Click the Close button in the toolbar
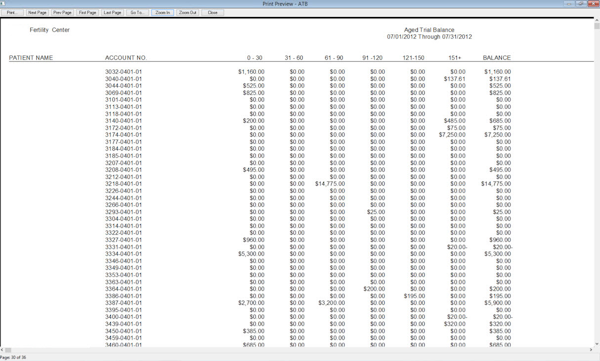This screenshot has height=361, width=600. click(213, 13)
